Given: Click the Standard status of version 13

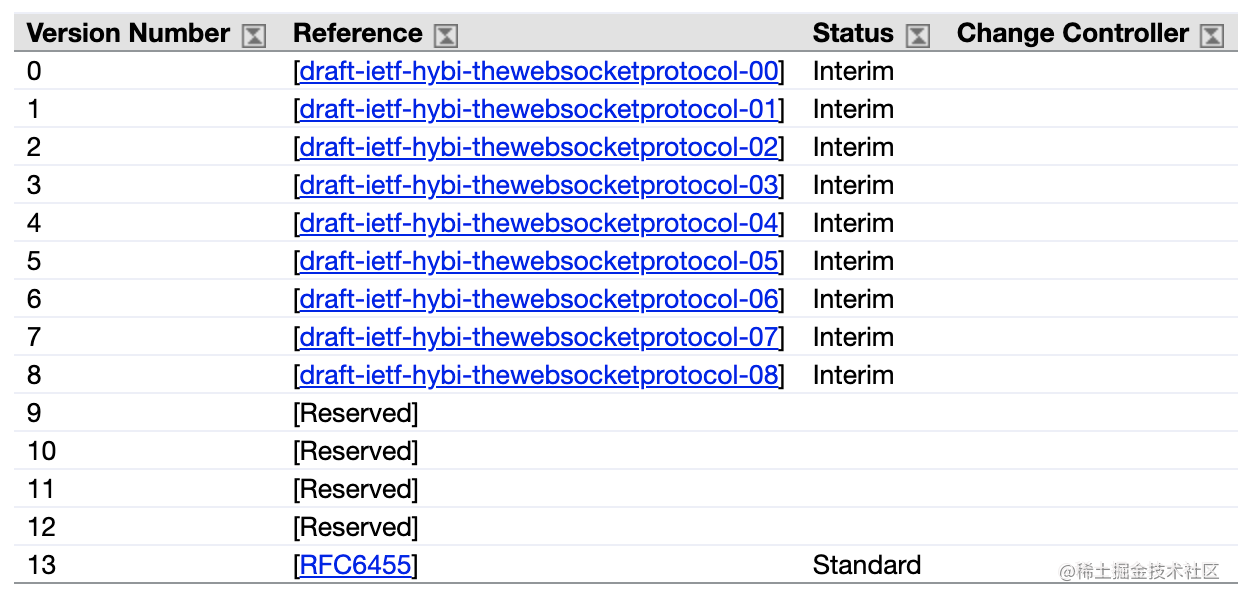Looking at the screenshot, I should click(x=866, y=565).
